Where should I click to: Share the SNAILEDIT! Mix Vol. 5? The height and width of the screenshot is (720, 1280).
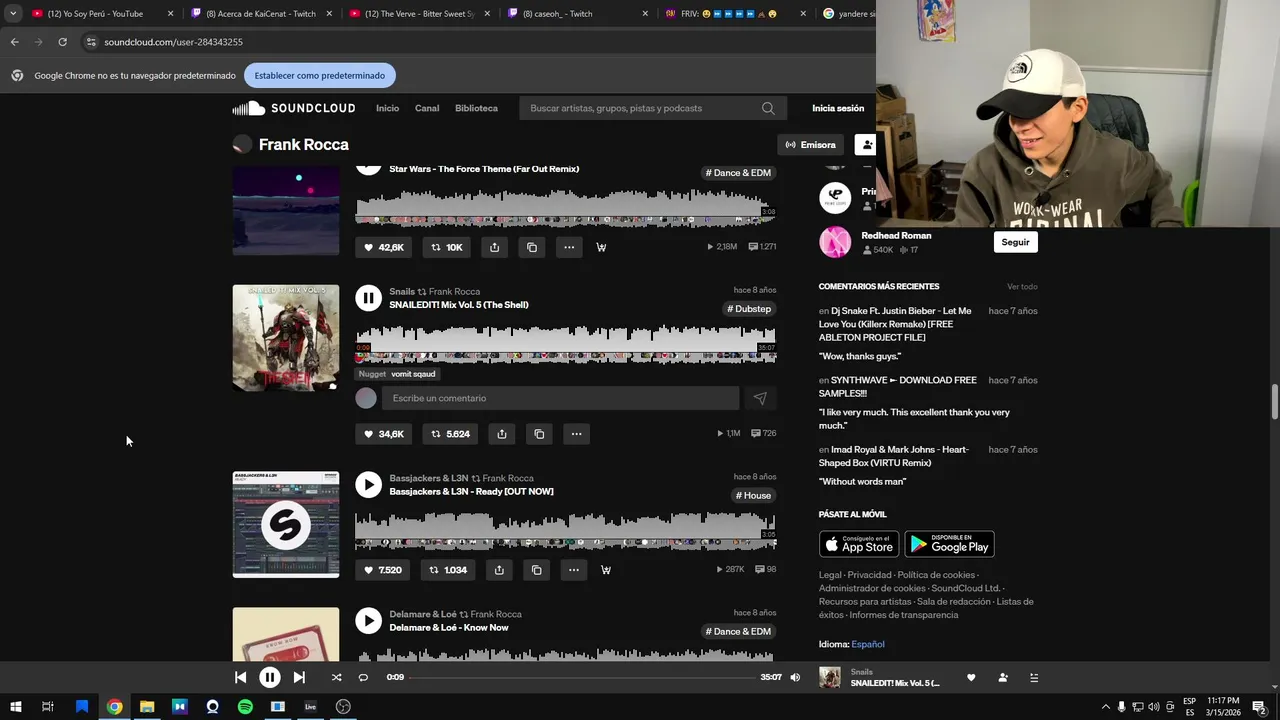(502, 434)
